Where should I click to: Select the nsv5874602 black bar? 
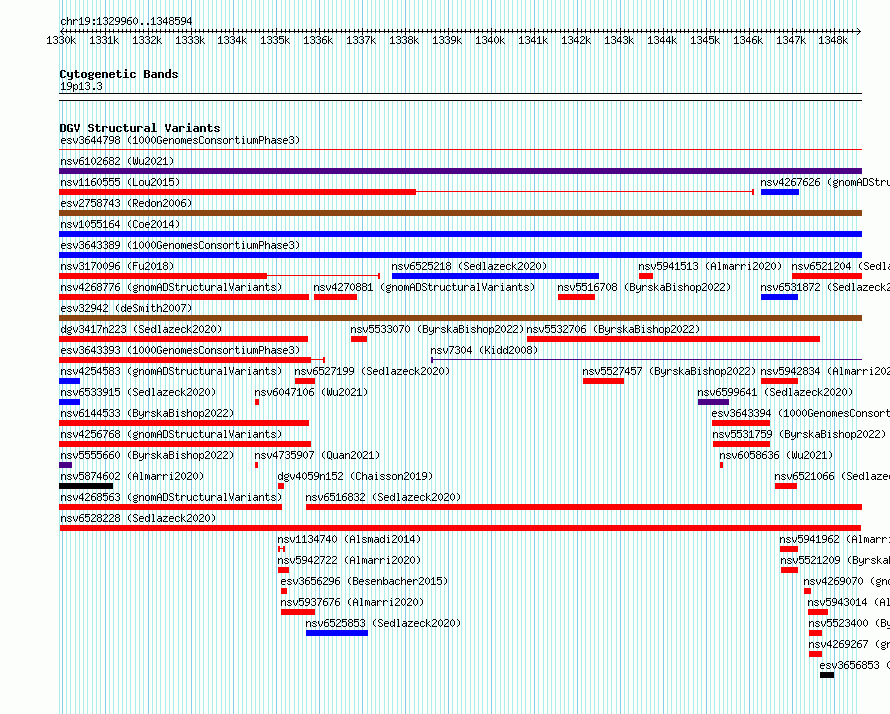point(86,486)
